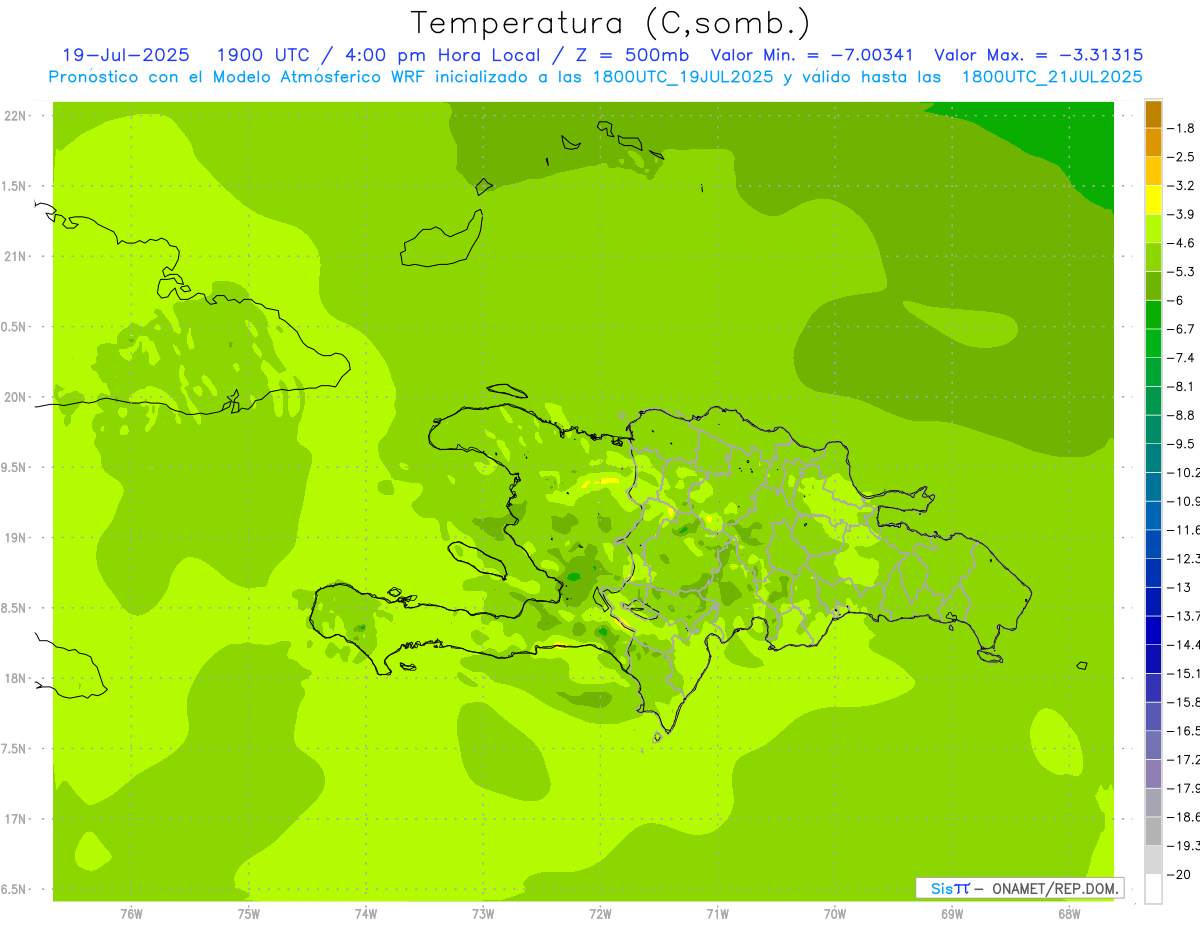1200x927 pixels.
Task: Pick the yellow swatch between -3.2 and -3.9
Action: 1153,200
